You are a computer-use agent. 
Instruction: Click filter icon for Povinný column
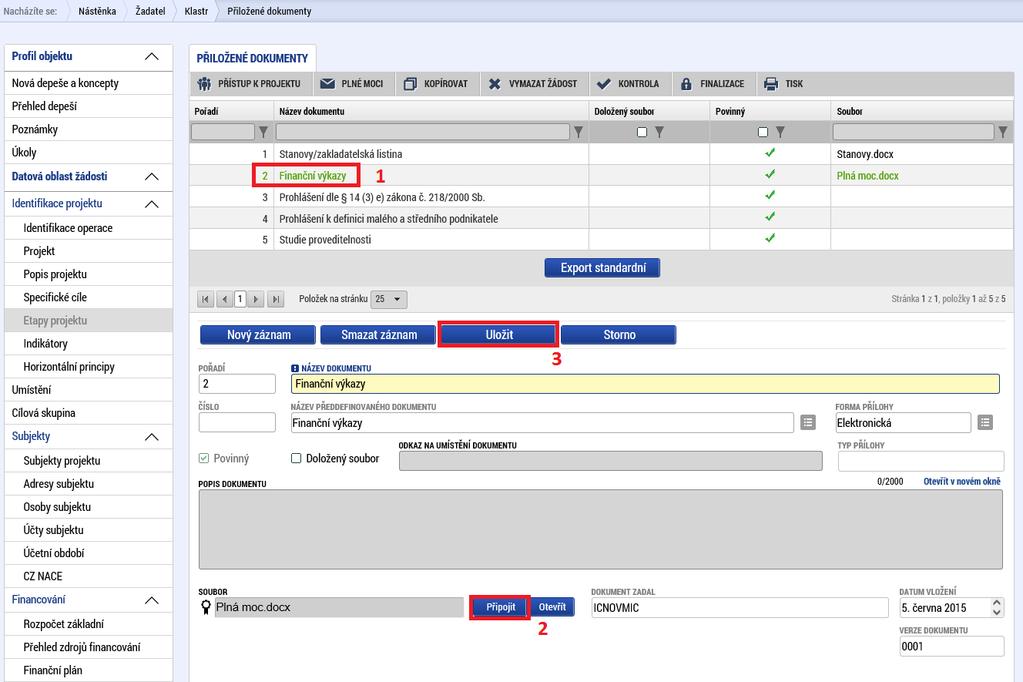(x=780, y=132)
